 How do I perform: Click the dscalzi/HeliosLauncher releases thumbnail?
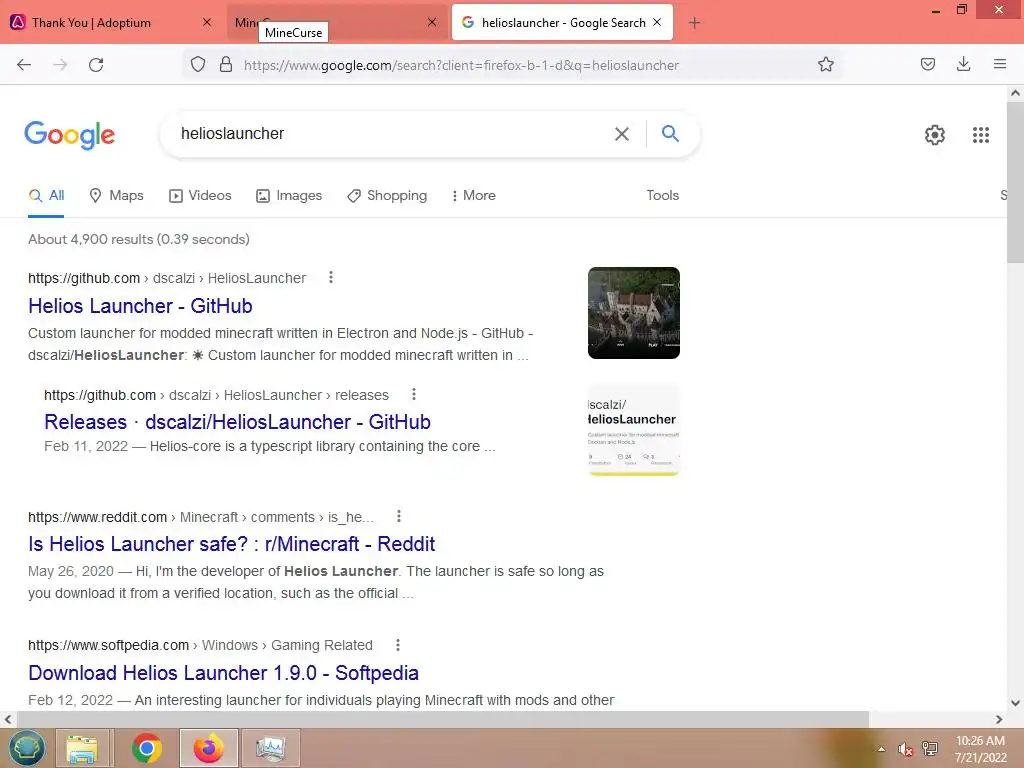point(633,430)
